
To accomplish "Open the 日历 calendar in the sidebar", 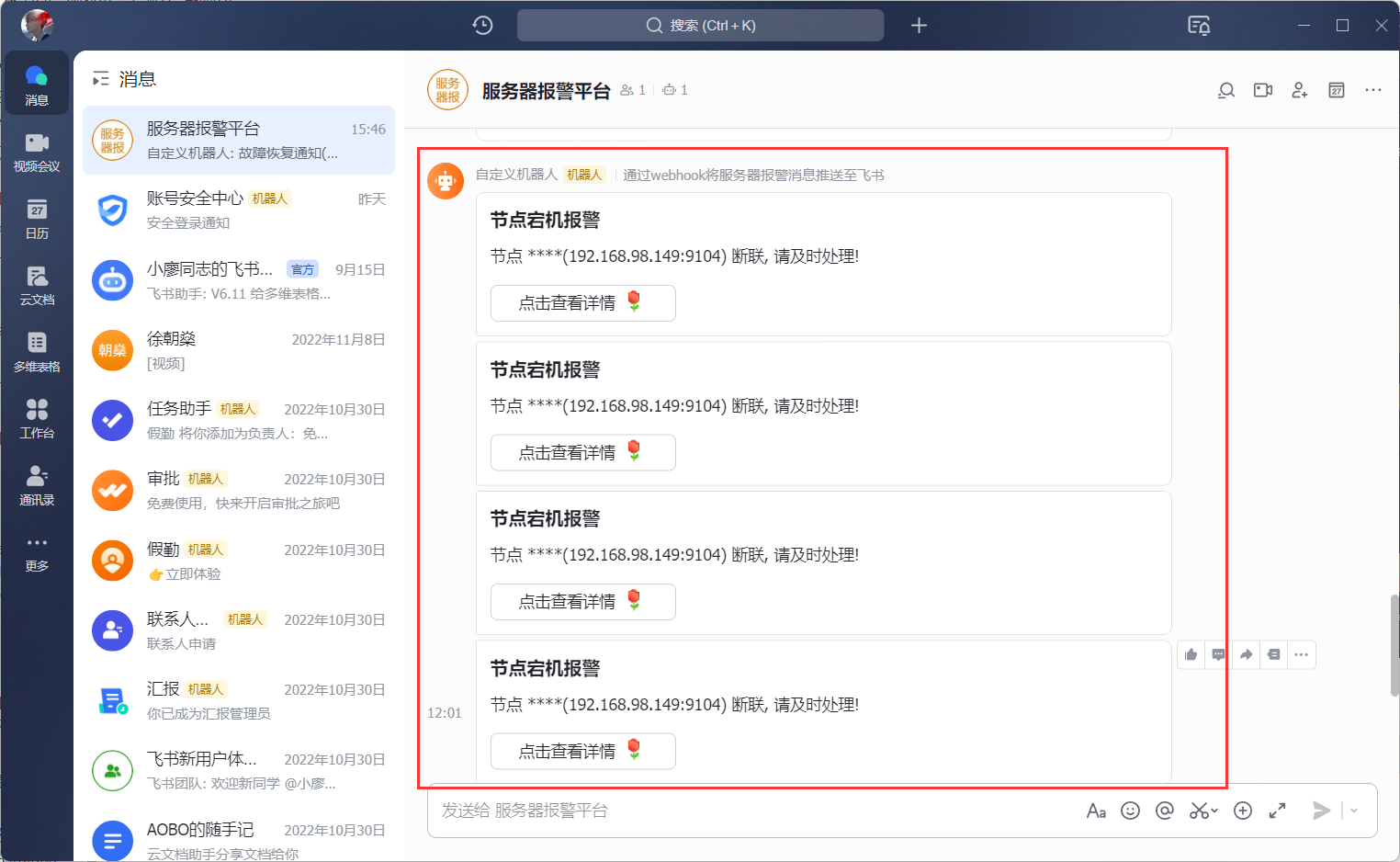I will click(37, 219).
